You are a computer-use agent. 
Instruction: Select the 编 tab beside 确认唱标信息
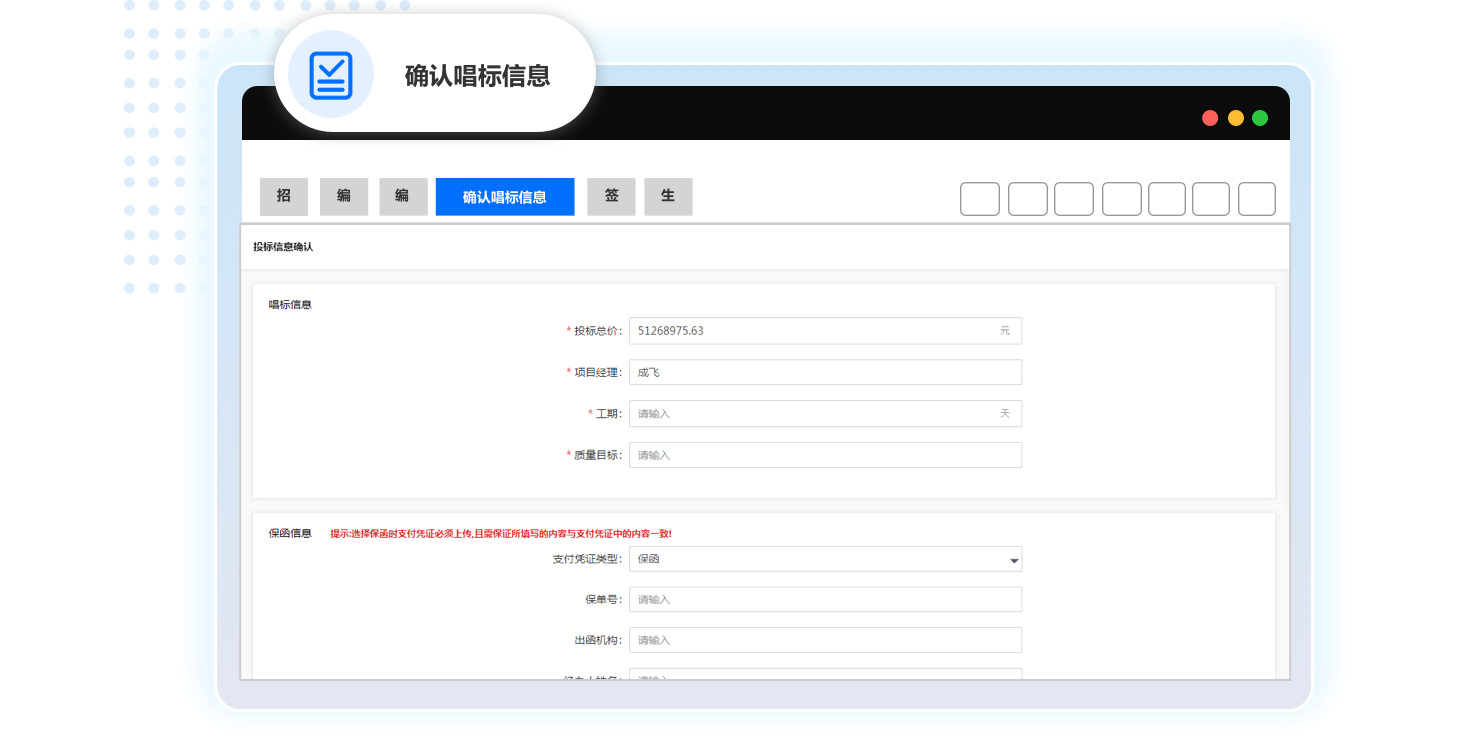point(403,197)
